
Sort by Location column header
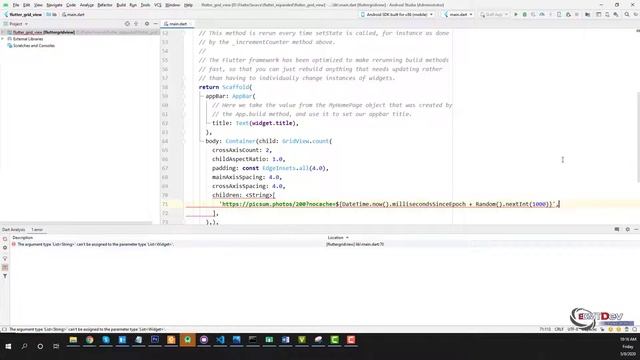click(338, 237)
